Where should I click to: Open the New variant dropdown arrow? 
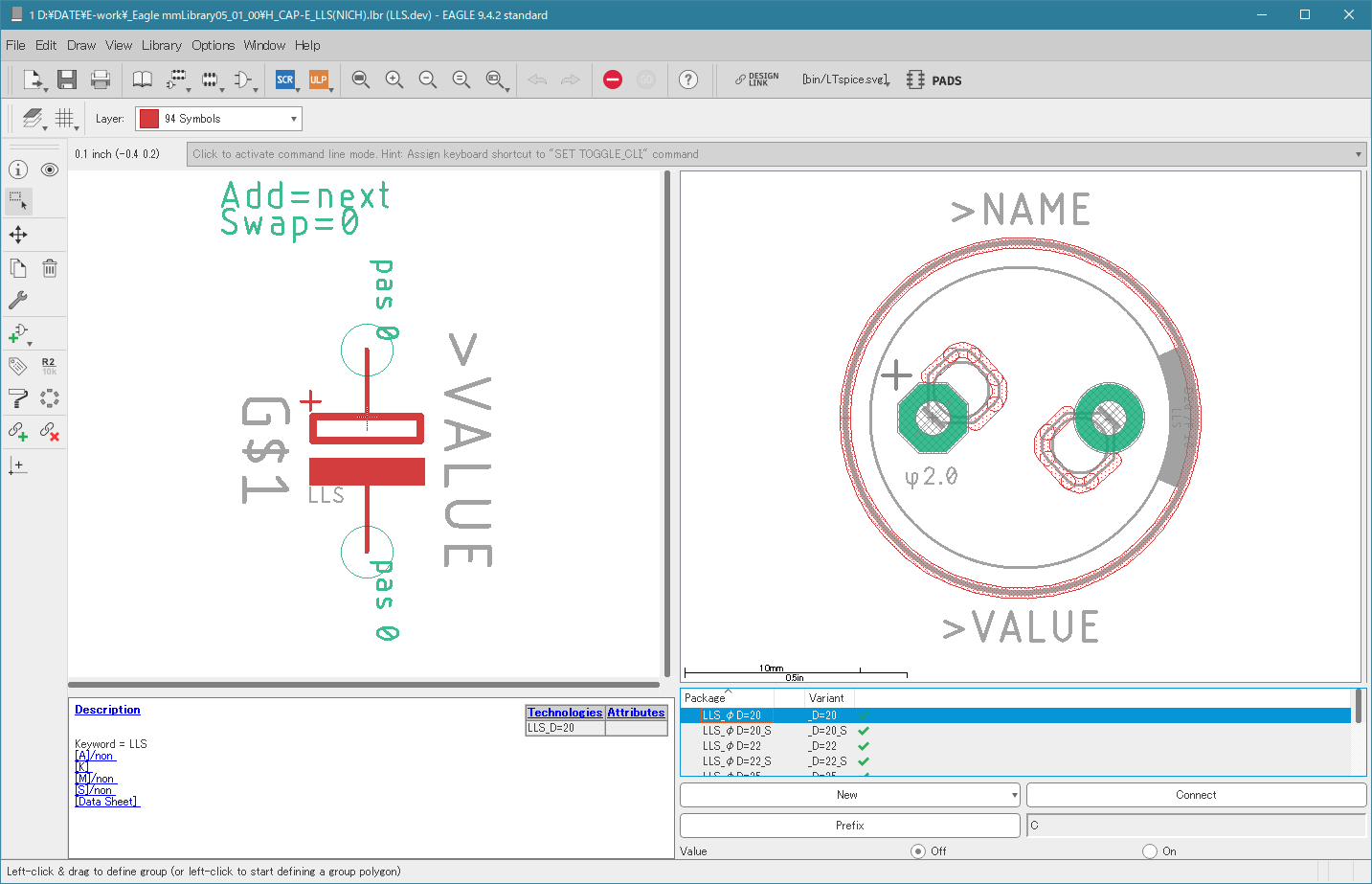1014,795
